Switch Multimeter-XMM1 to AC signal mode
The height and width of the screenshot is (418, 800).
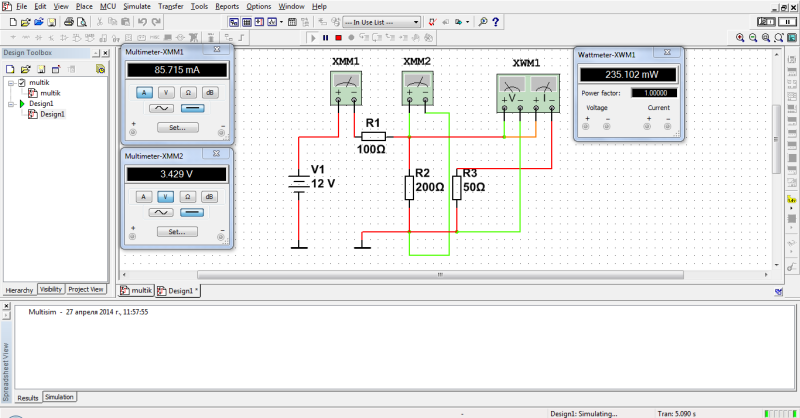pyautogui.click(x=161, y=108)
